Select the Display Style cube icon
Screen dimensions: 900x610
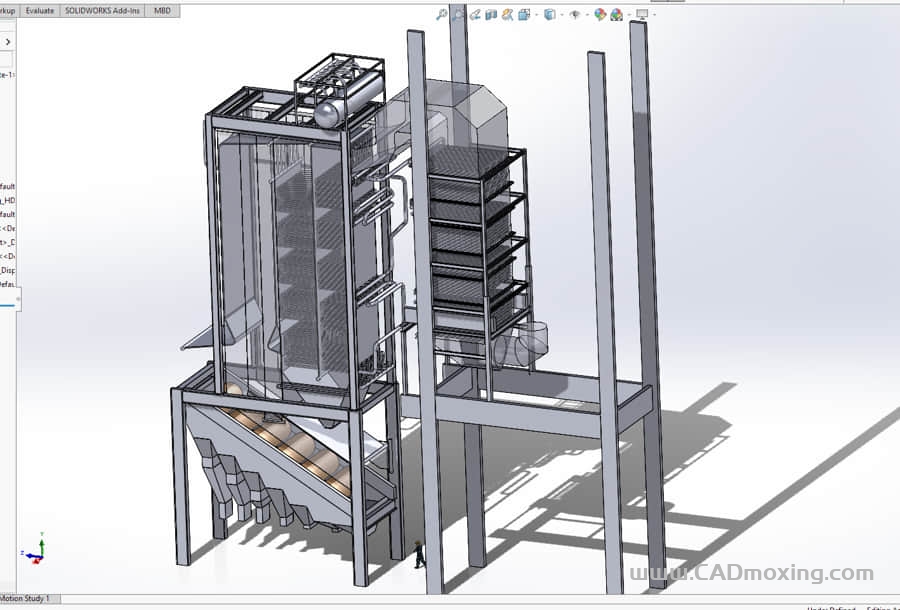point(550,14)
